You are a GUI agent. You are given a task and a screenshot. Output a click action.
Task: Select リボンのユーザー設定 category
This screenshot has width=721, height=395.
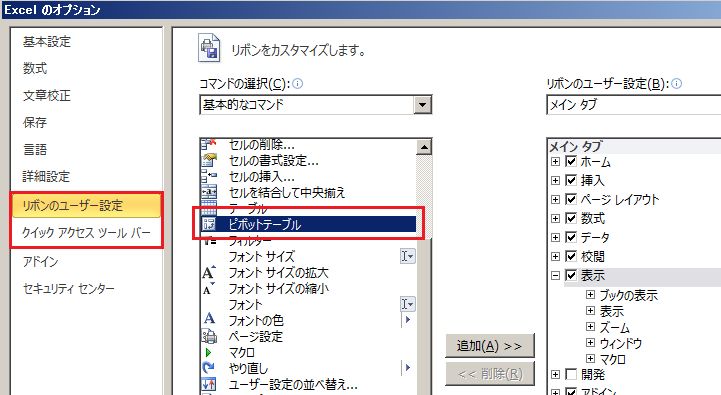[86, 206]
